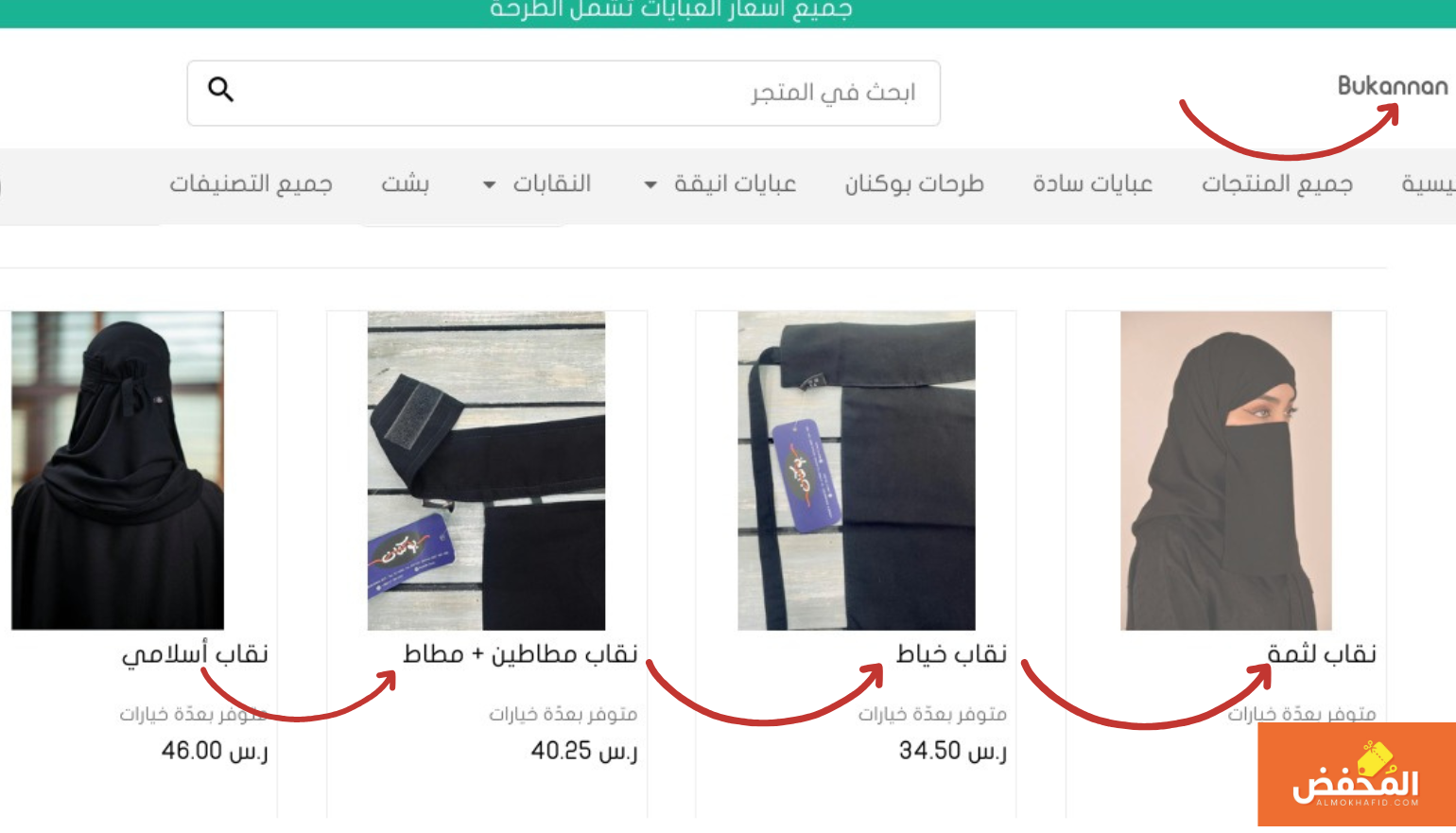
Task: Click the Almokhafid orange logo badge
Action: (x=1357, y=774)
